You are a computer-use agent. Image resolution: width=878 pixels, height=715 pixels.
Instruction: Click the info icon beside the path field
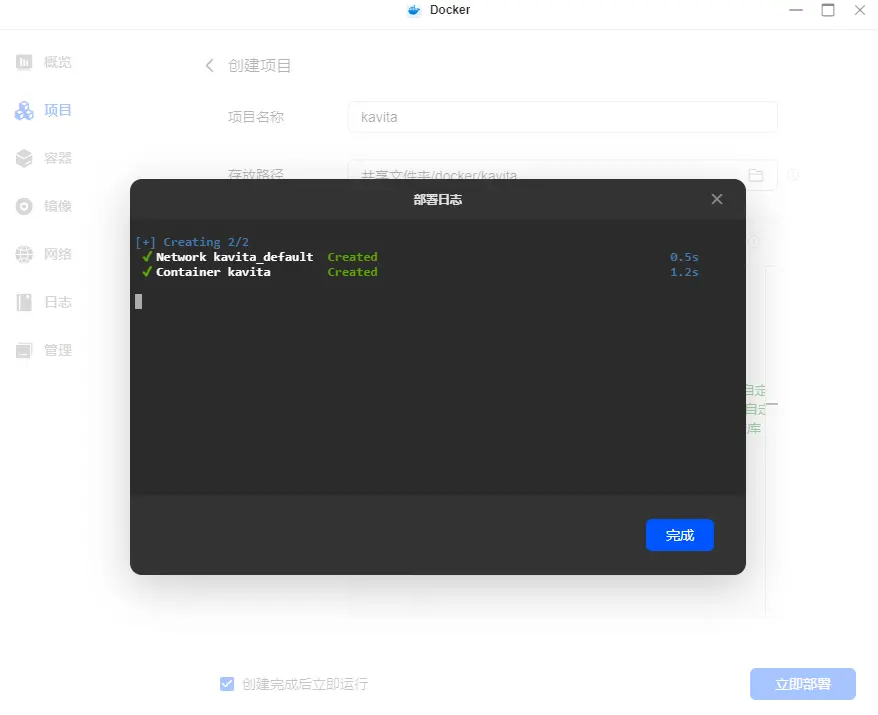[793, 175]
